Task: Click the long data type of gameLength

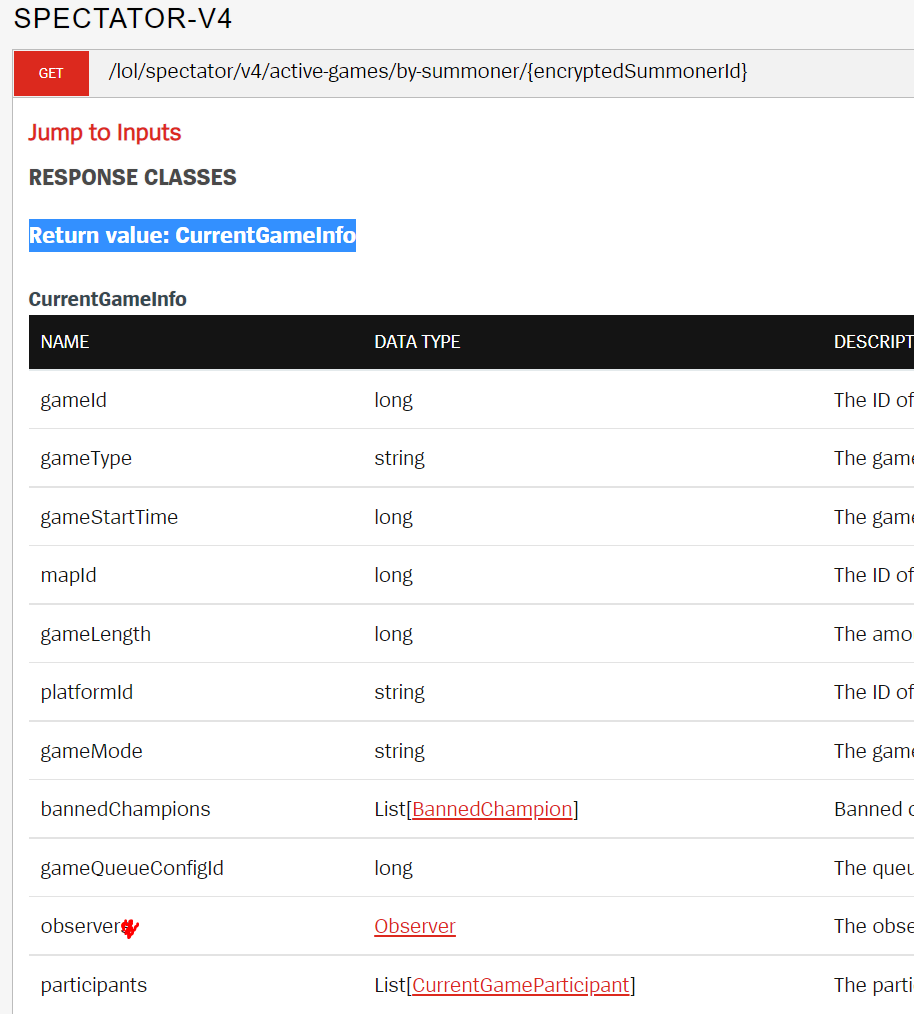Action: click(x=392, y=633)
